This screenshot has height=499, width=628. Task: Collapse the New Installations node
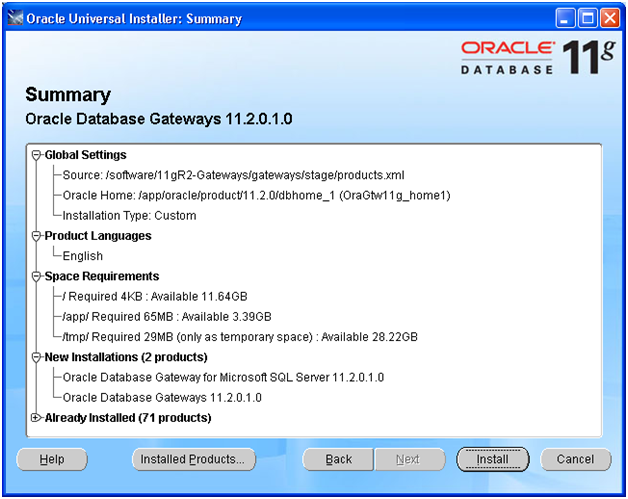(x=36, y=357)
